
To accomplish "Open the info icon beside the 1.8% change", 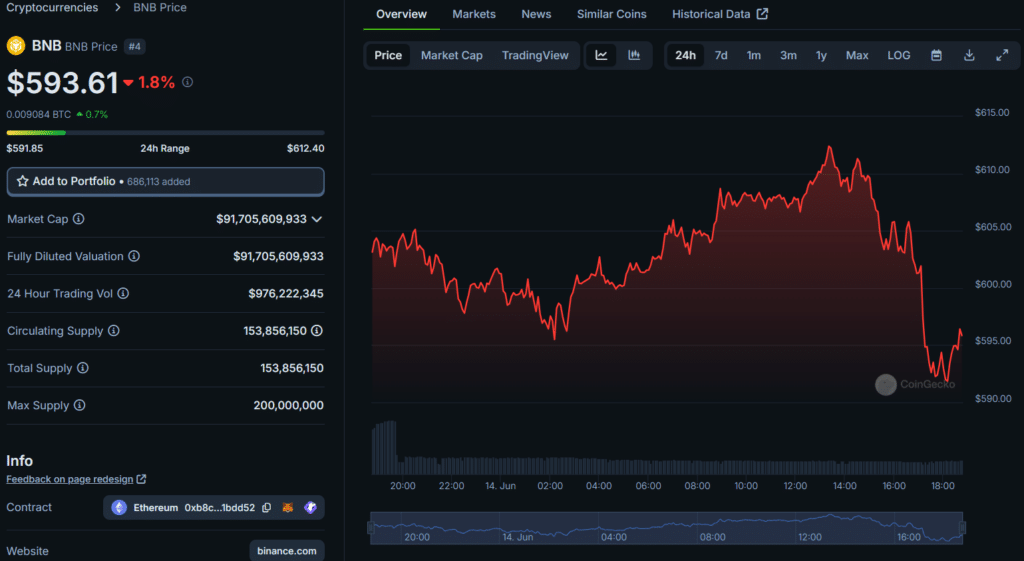I will (x=187, y=82).
